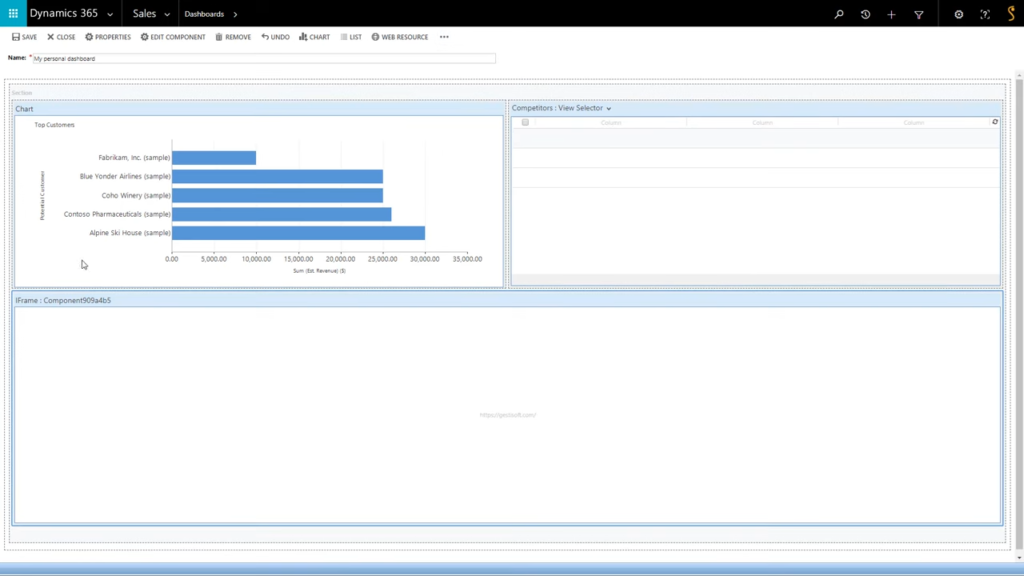
Task: Open the settings gear in the top bar
Action: click(957, 14)
